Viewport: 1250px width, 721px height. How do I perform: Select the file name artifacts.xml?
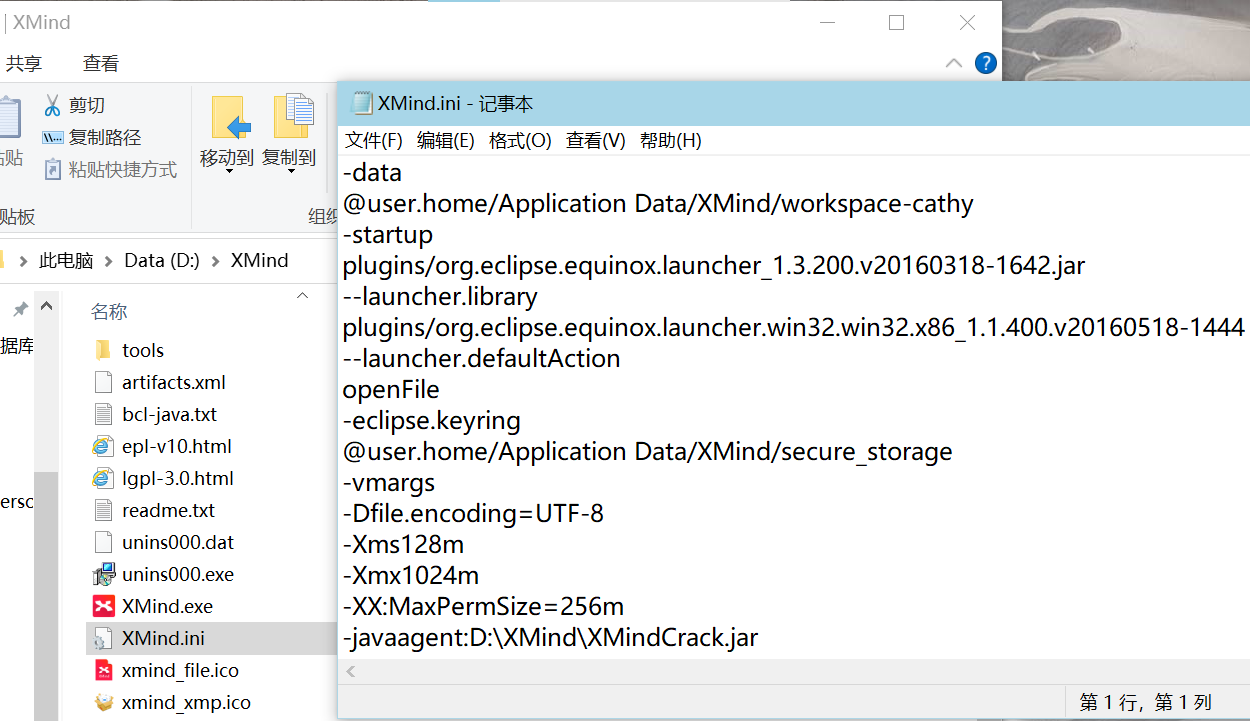(x=174, y=382)
